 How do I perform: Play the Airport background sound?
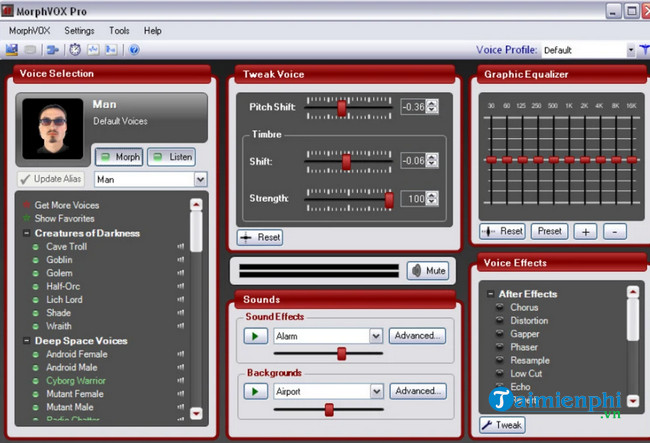click(x=255, y=391)
